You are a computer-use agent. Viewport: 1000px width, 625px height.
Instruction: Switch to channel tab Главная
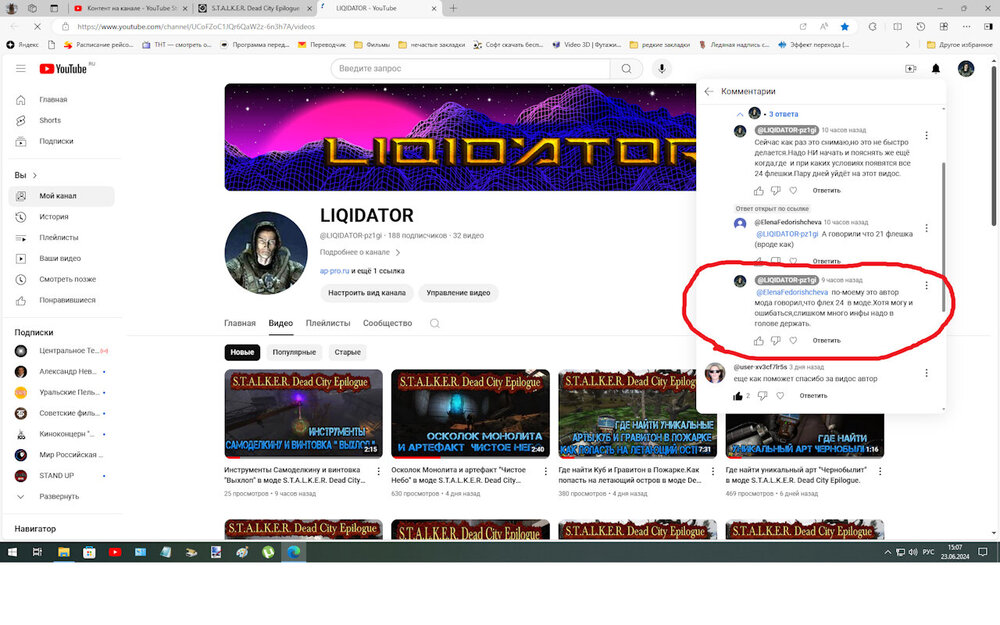coord(240,323)
